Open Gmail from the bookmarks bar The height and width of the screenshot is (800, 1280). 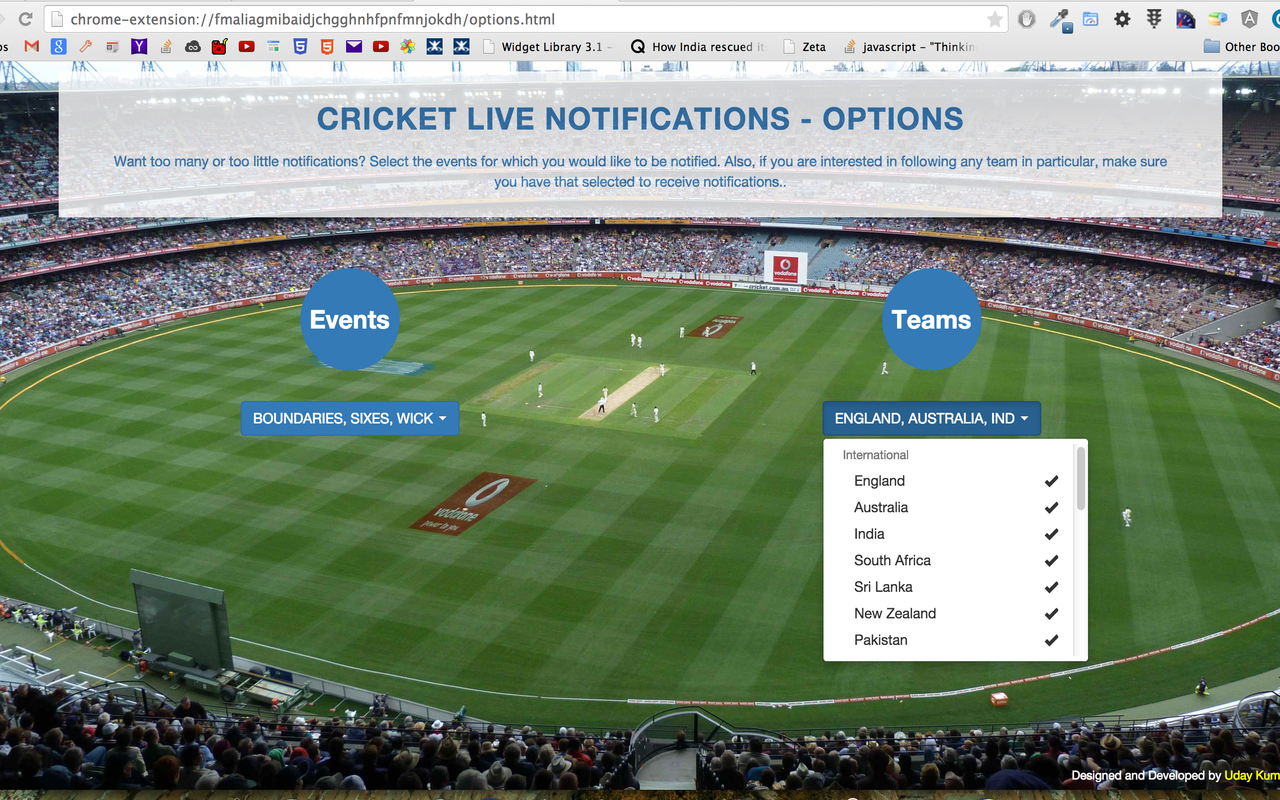pos(31,46)
